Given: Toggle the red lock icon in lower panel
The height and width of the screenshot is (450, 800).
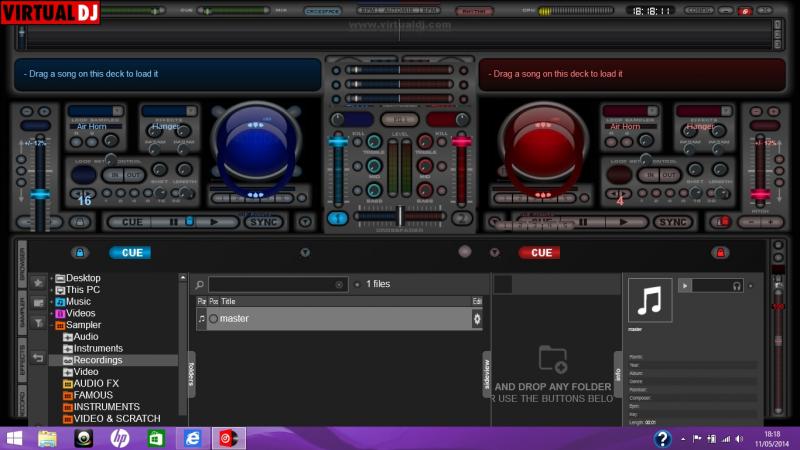Looking at the screenshot, I should pyautogui.click(x=720, y=253).
